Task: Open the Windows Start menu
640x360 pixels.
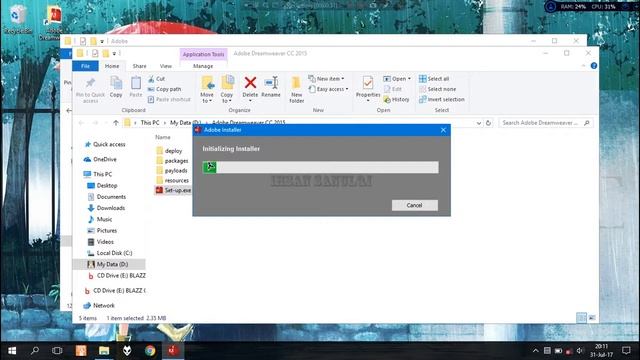Action: [12, 351]
